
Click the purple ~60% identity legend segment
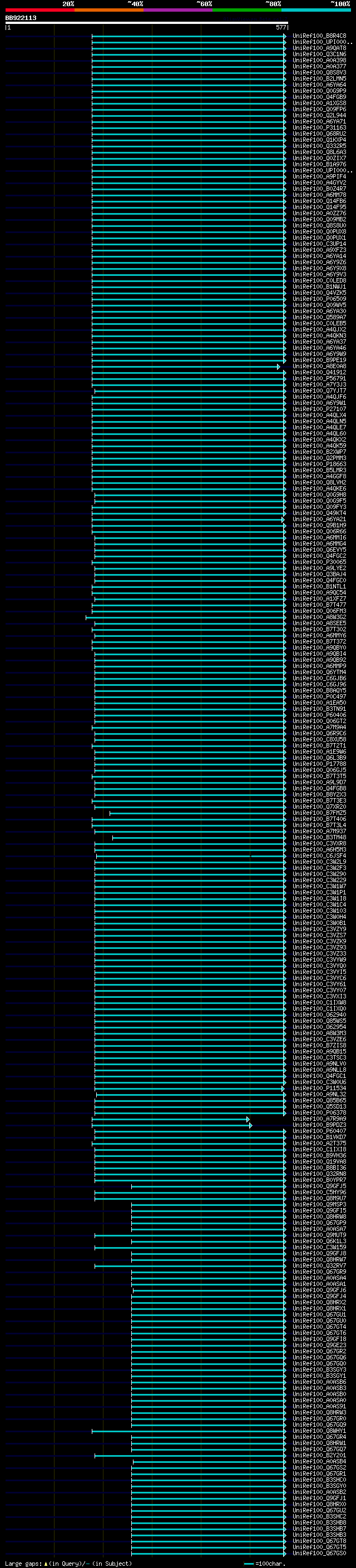(179, 10)
